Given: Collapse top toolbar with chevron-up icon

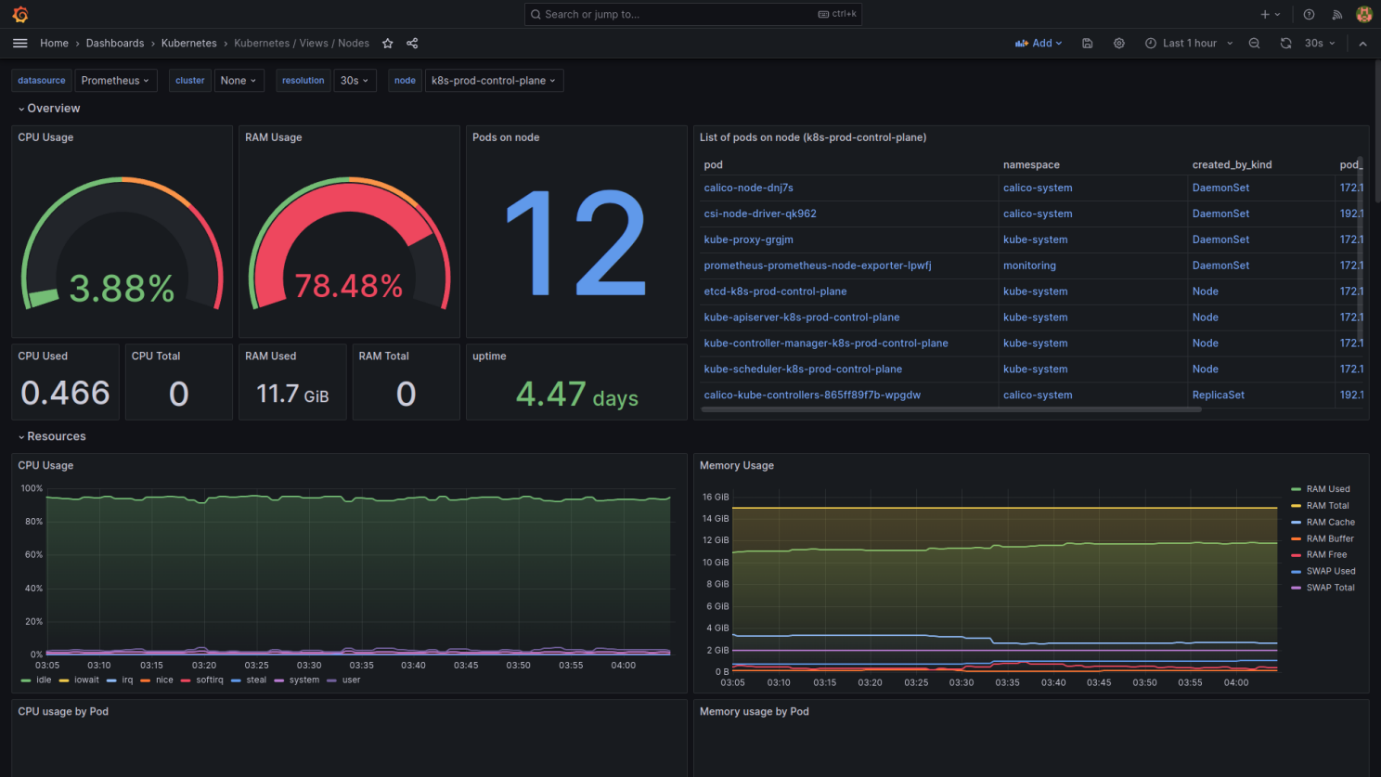Looking at the screenshot, I should point(1362,43).
